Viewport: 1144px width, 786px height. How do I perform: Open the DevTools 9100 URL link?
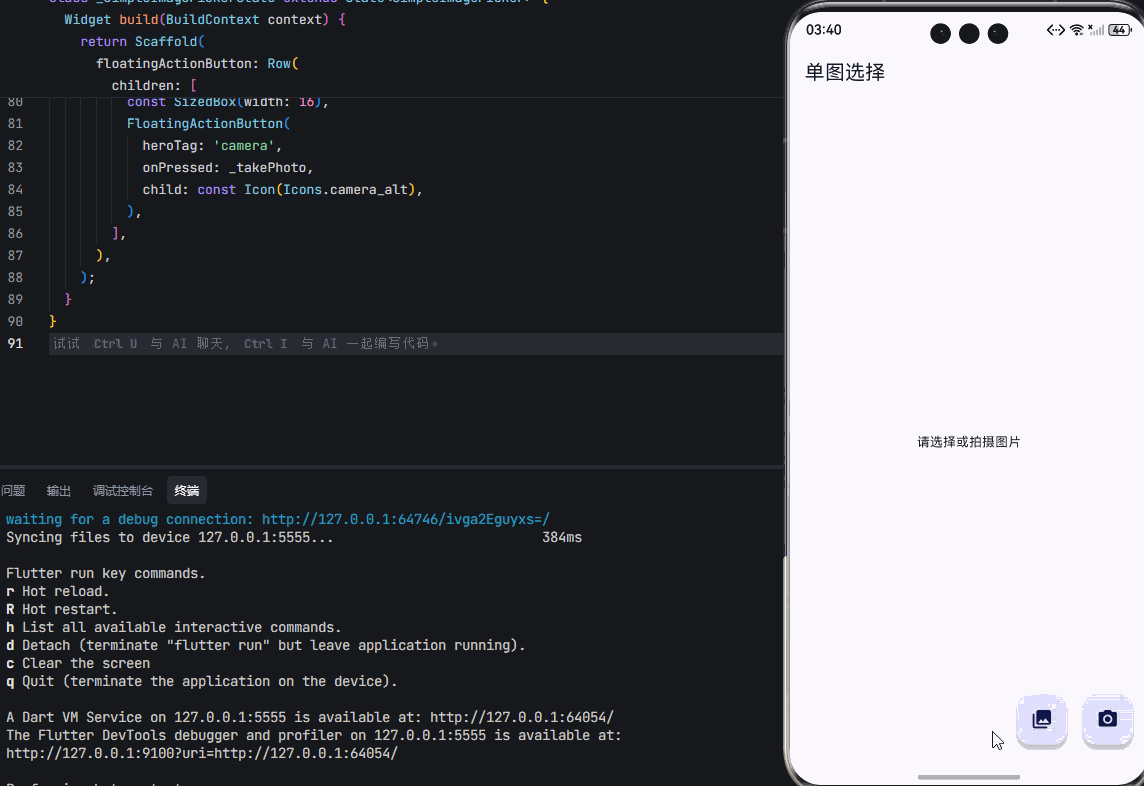tap(202, 753)
